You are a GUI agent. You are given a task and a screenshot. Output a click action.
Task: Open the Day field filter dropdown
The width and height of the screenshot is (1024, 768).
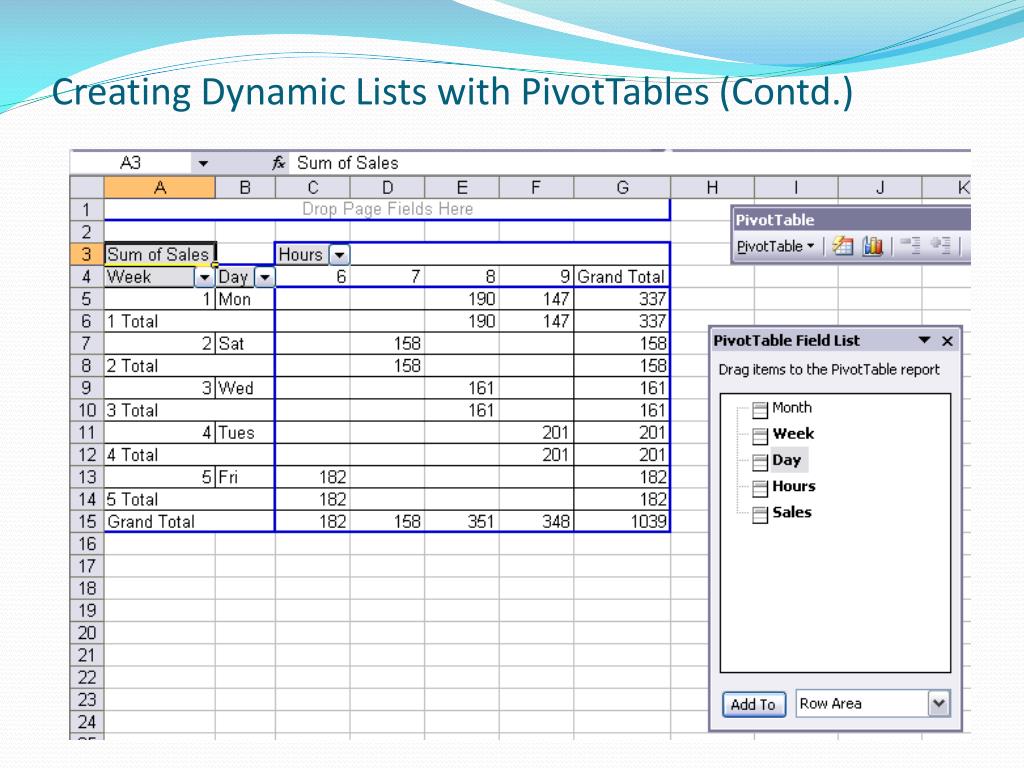pyautogui.click(x=264, y=278)
